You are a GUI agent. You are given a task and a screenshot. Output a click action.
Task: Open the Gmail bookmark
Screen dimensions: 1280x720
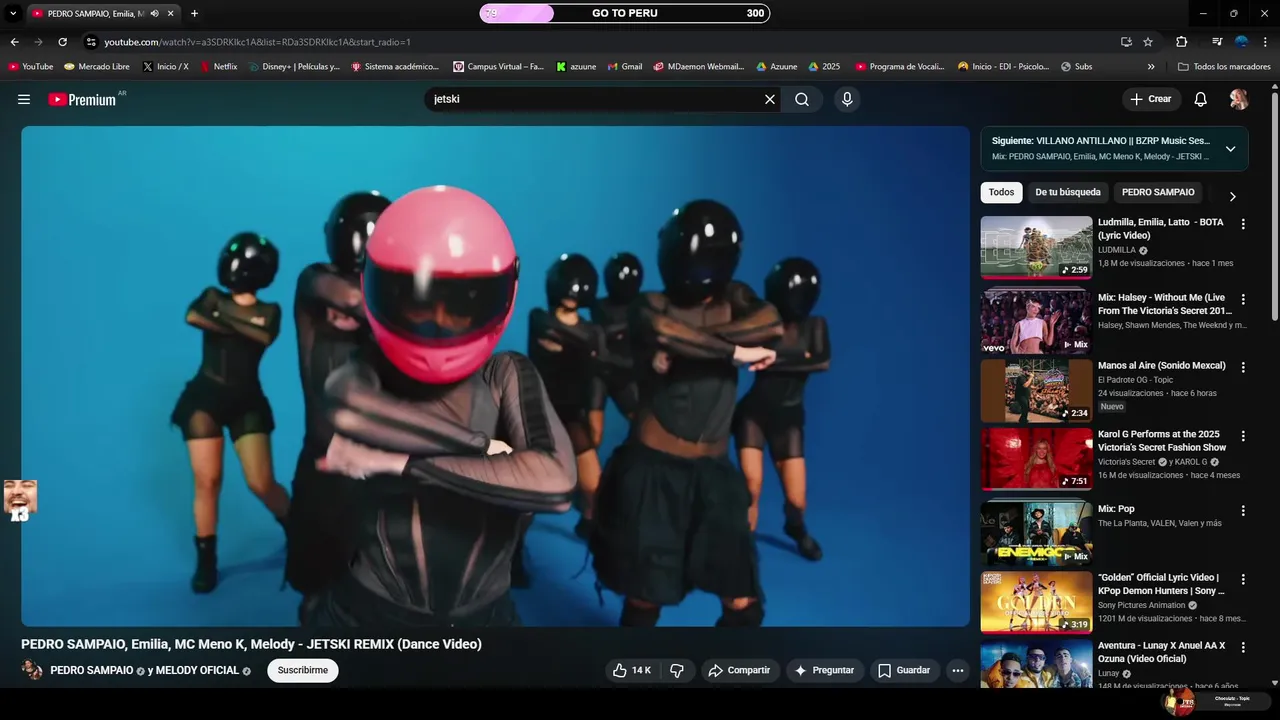pos(624,67)
